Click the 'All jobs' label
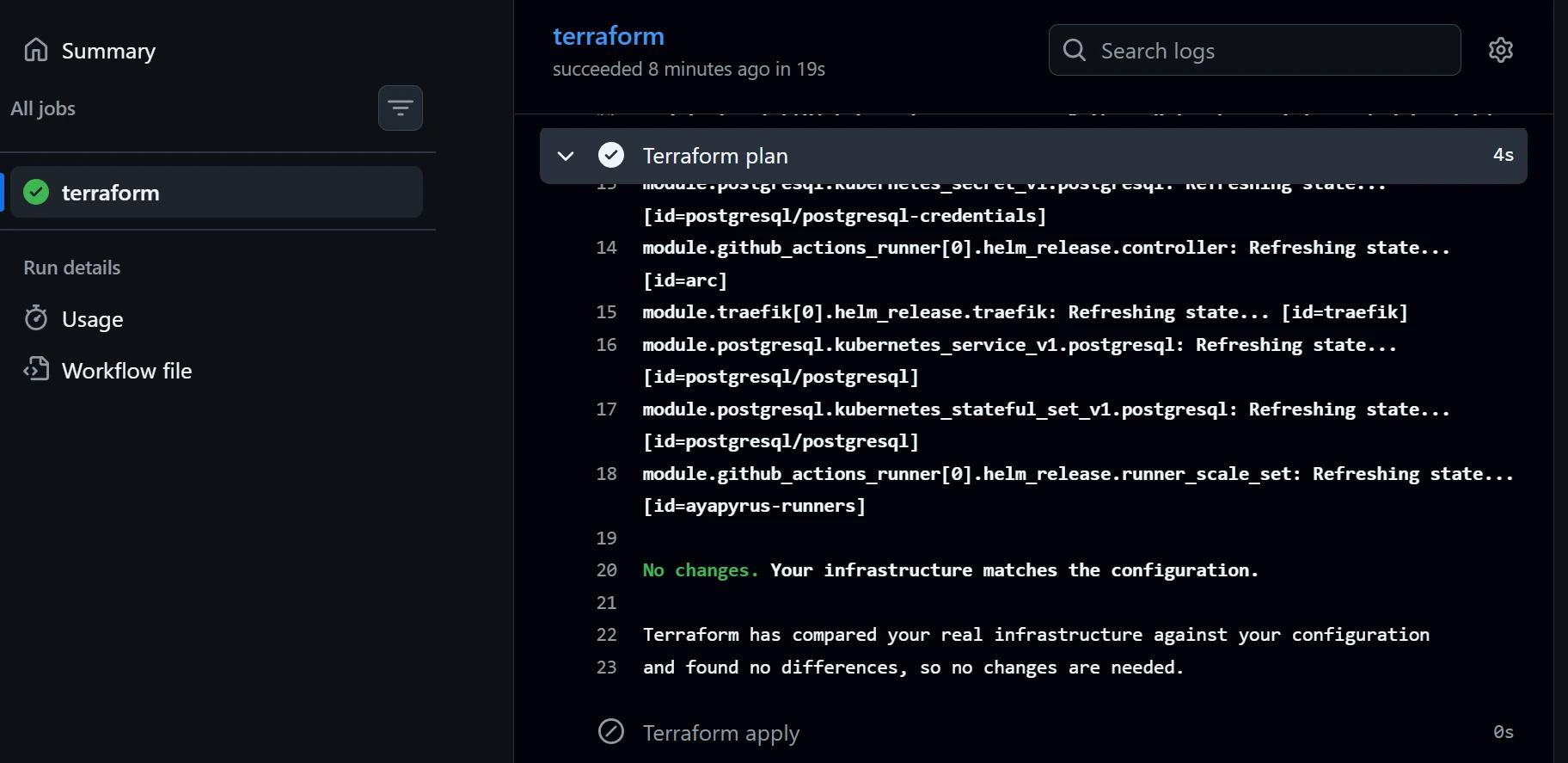 pos(43,108)
